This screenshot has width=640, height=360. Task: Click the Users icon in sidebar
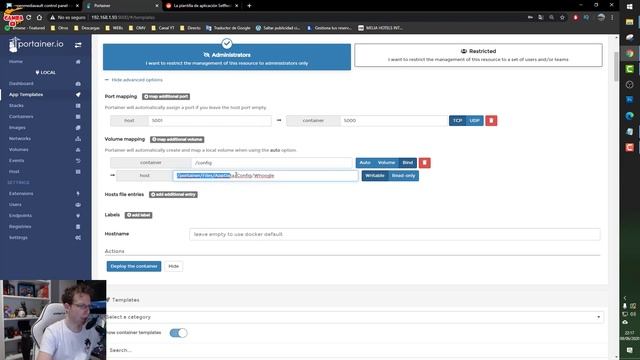[78, 204]
